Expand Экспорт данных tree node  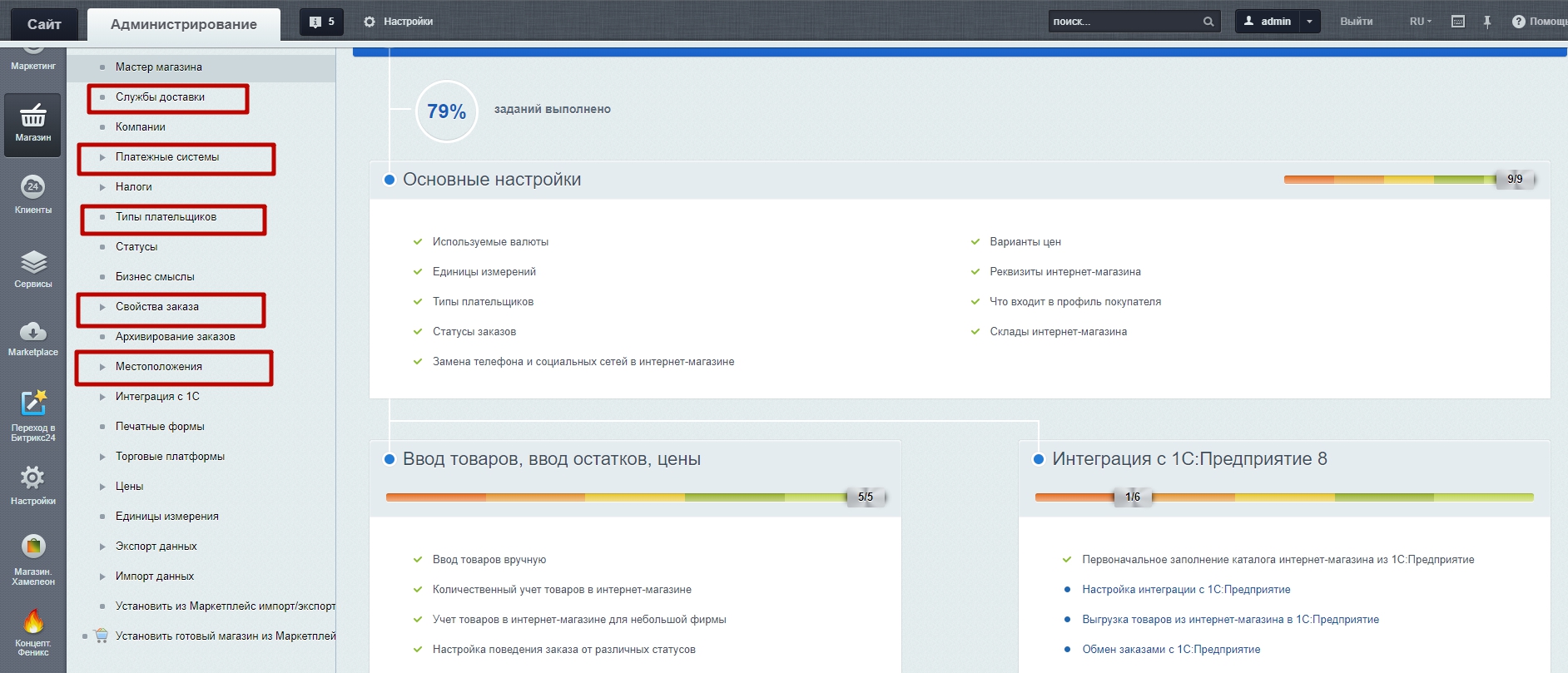coord(102,547)
